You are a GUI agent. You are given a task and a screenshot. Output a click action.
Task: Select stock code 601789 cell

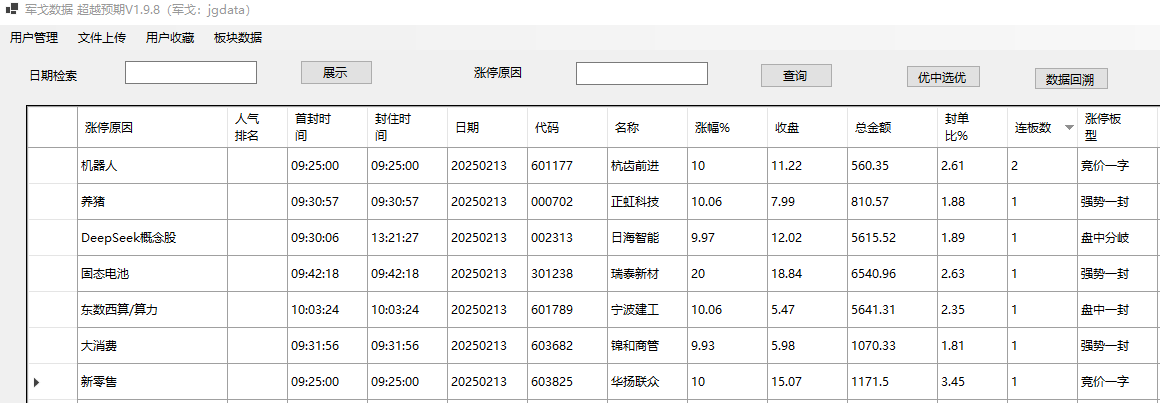pos(567,309)
